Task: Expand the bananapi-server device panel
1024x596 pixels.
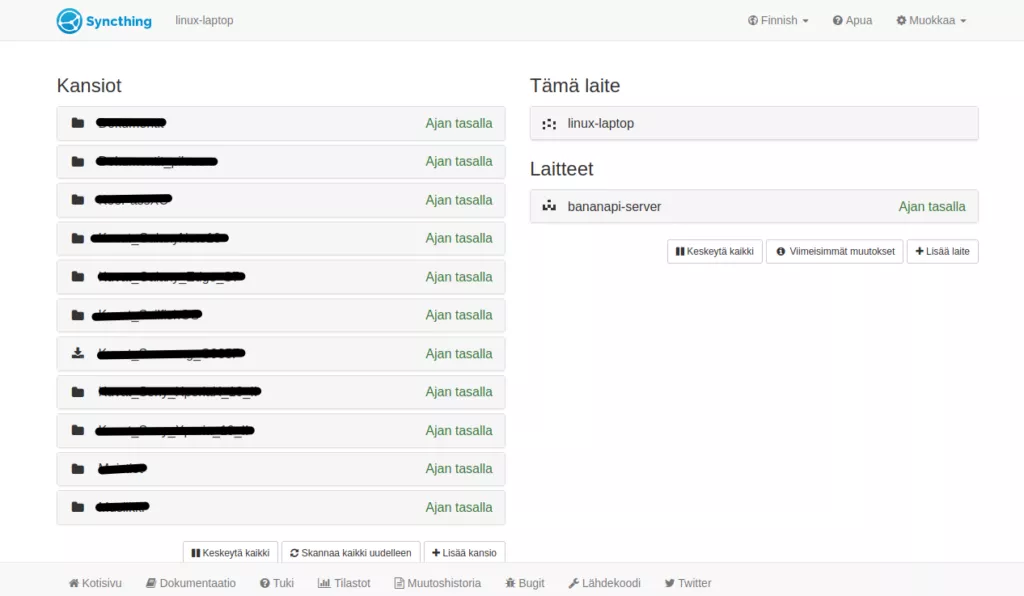Action: 753,207
